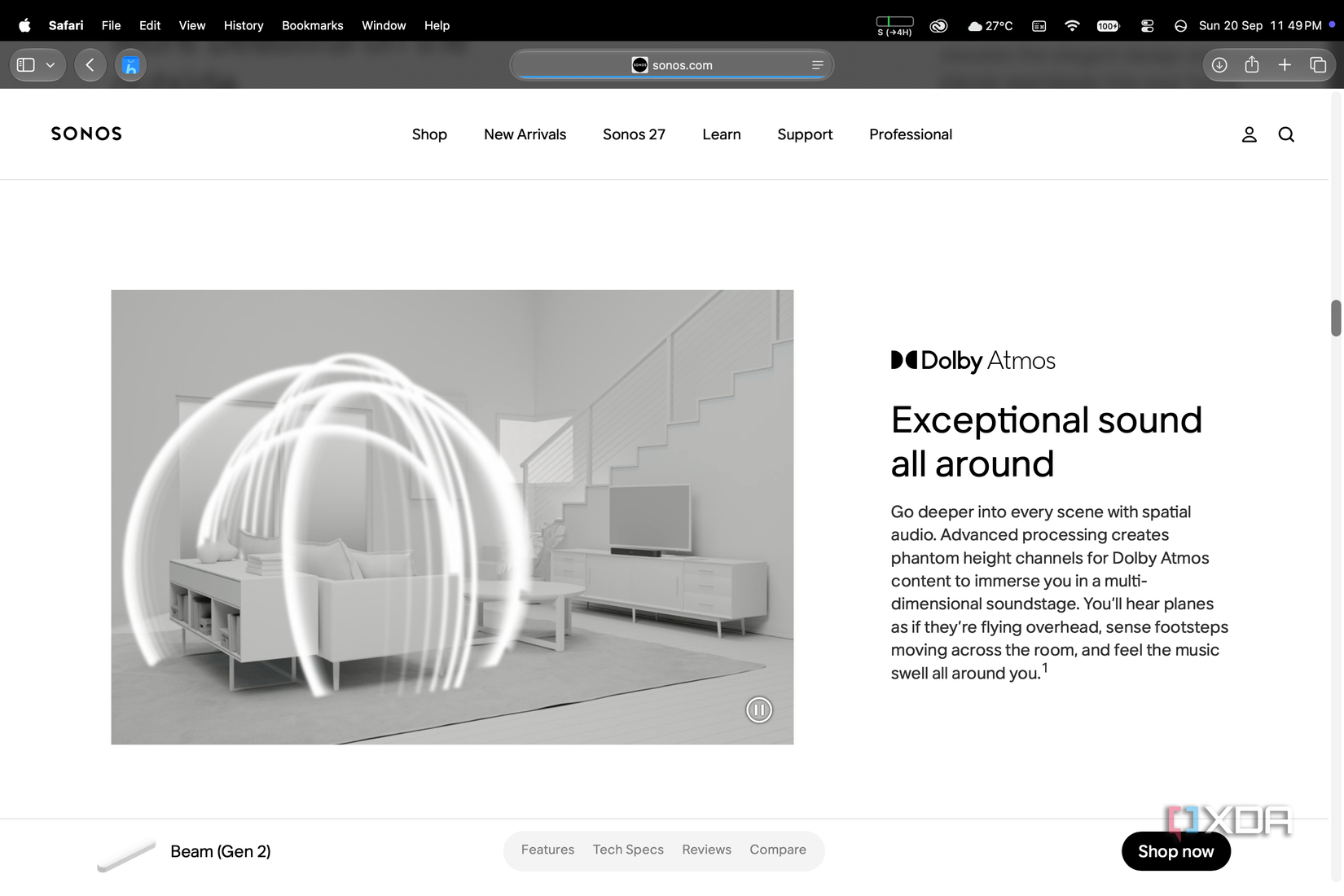Viewport: 1344px width, 896px height.
Task: Click the Shop now button
Action: pyautogui.click(x=1175, y=851)
